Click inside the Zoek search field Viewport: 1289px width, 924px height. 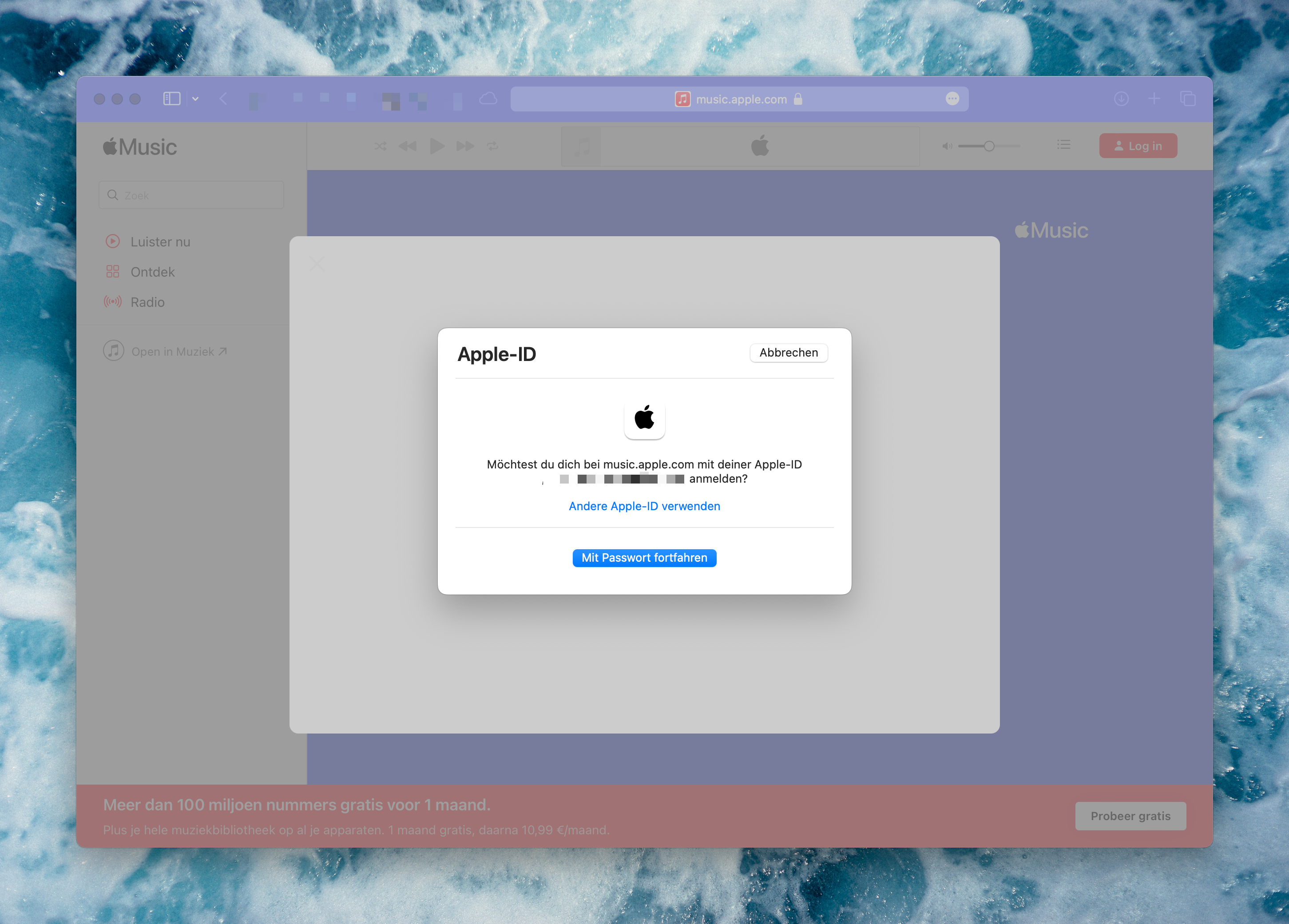point(191,195)
